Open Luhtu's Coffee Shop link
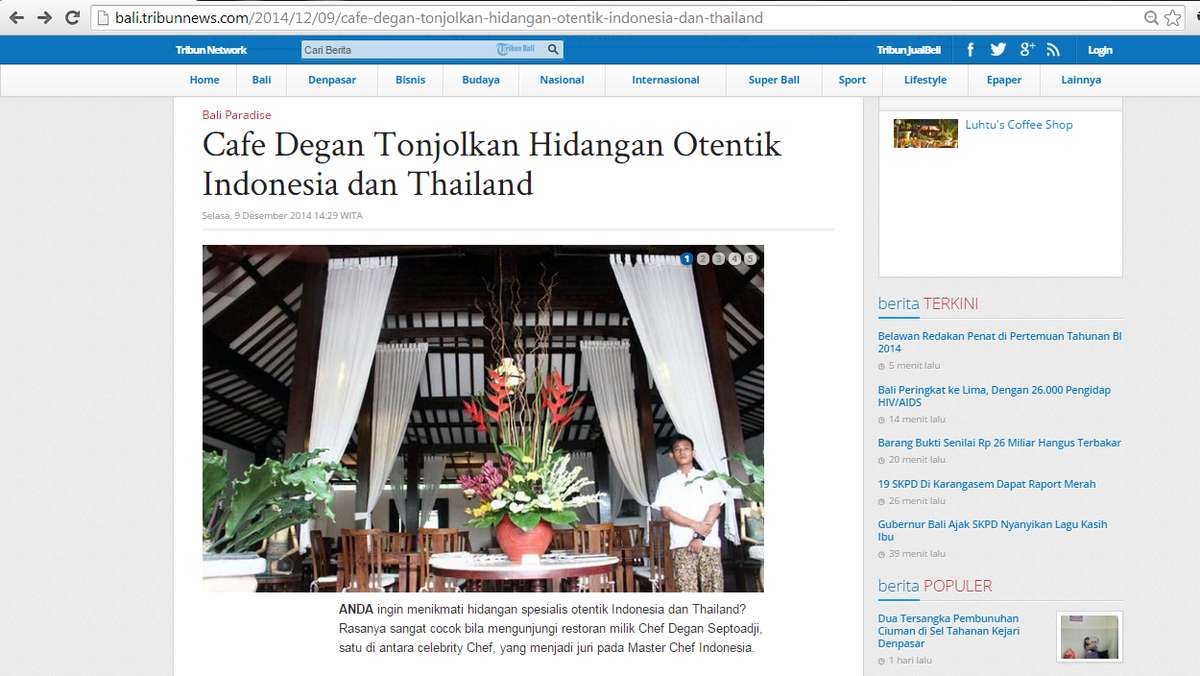Viewport: 1200px width, 676px height. pyautogui.click(x=1019, y=125)
